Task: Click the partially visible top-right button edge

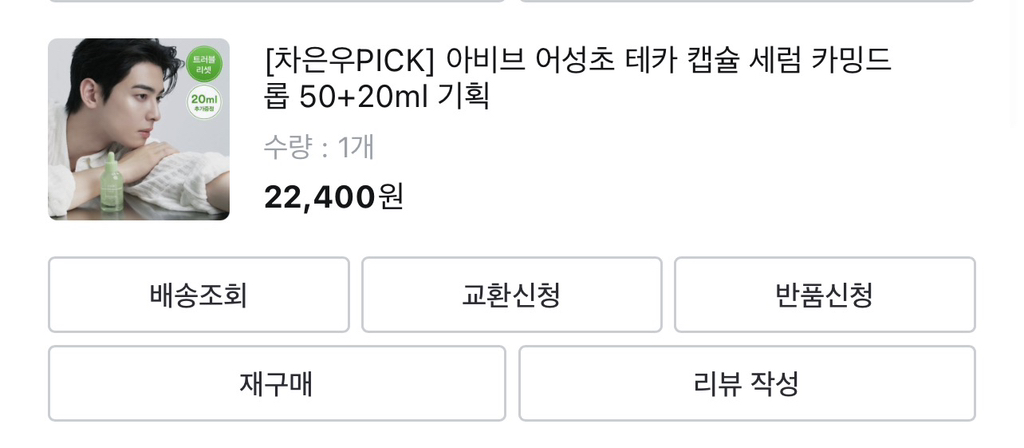Action: tap(746, 1)
